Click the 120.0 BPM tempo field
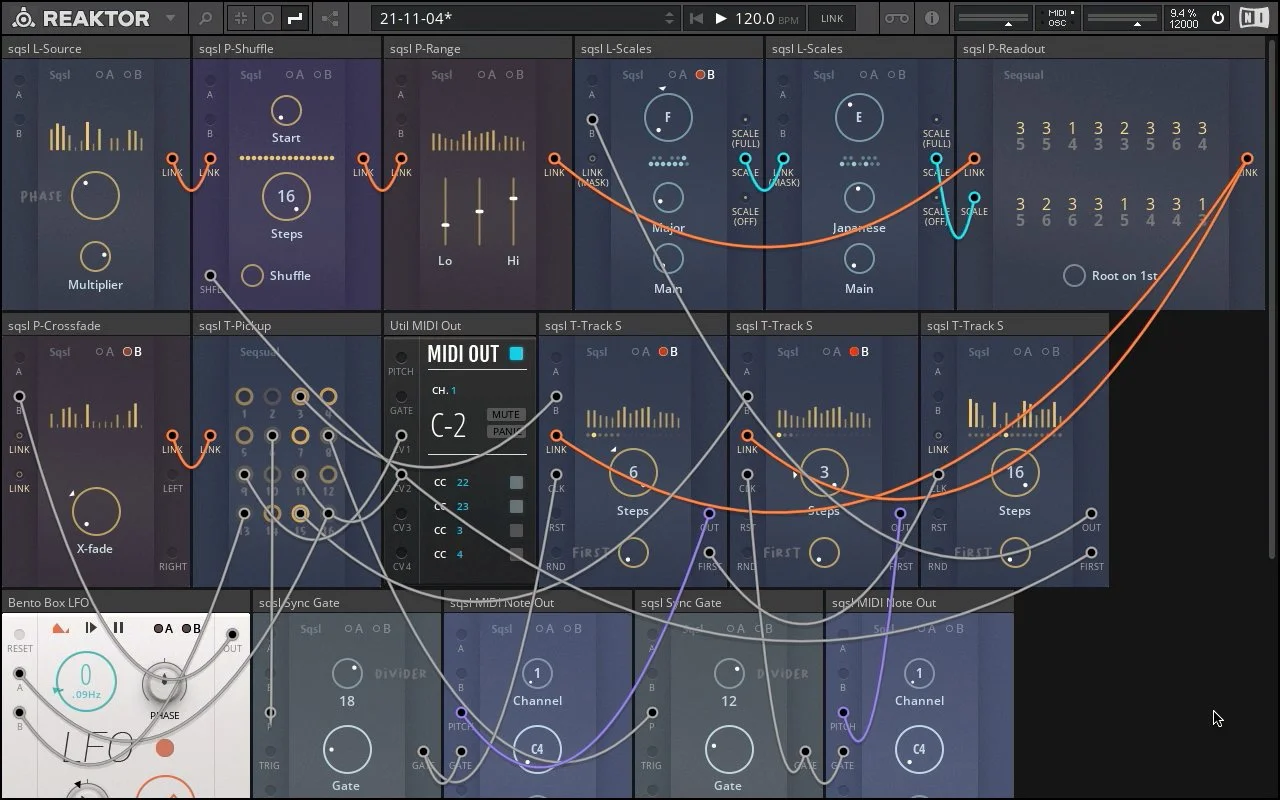The height and width of the screenshot is (800, 1280). click(768, 18)
